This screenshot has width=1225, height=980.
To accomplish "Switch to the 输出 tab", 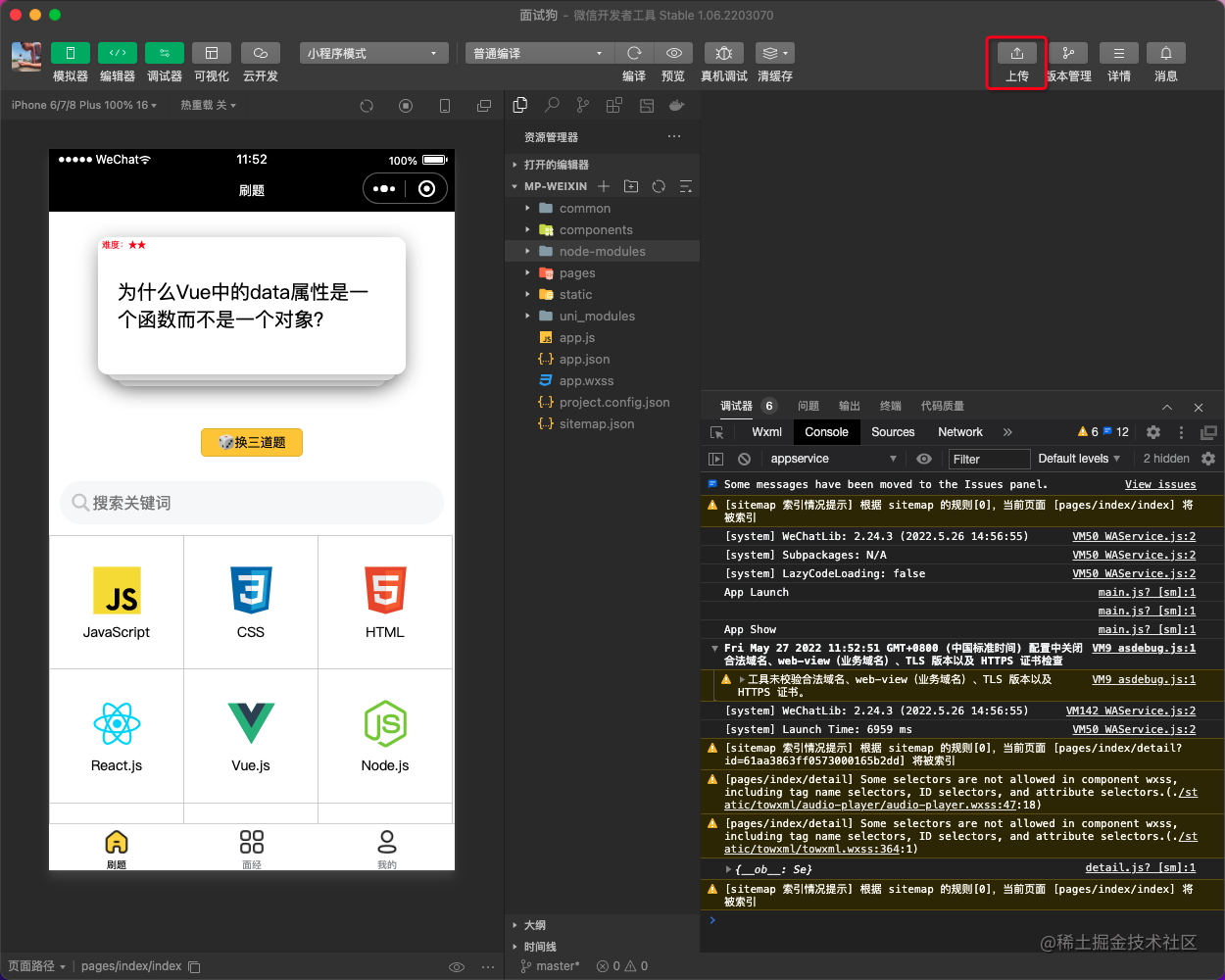I will click(x=850, y=406).
